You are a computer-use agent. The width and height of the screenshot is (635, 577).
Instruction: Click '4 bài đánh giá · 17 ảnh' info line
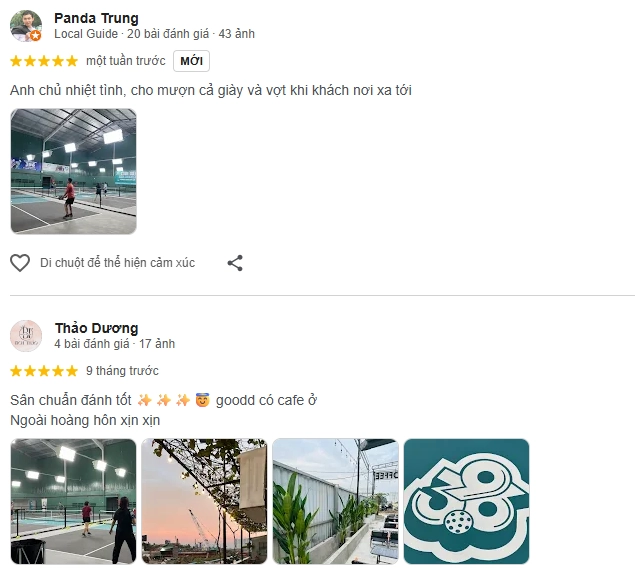click(x=115, y=344)
